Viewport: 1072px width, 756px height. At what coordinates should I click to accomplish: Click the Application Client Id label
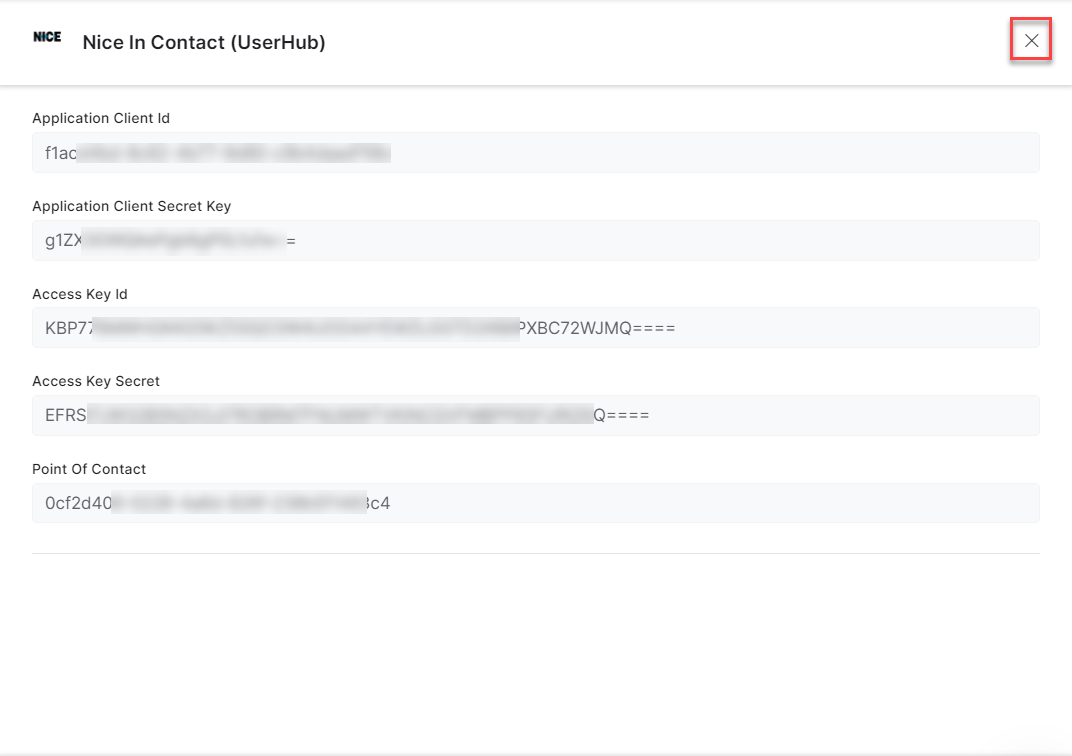(100, 118)
